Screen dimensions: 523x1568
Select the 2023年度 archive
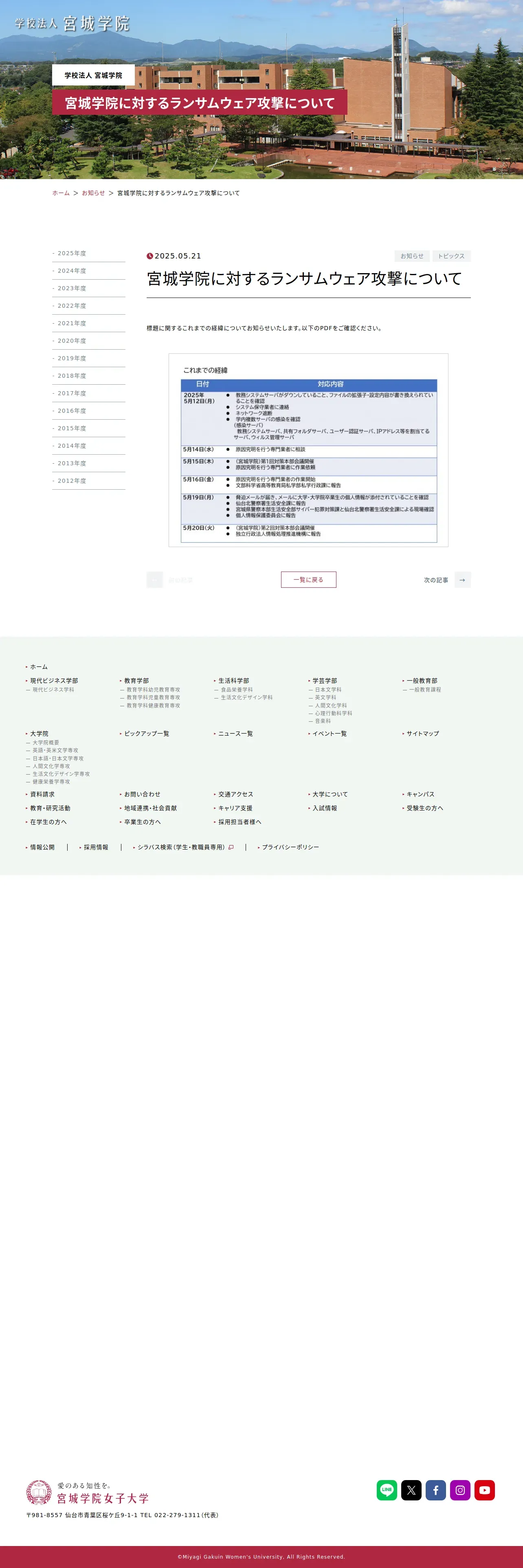click(89, 289)
